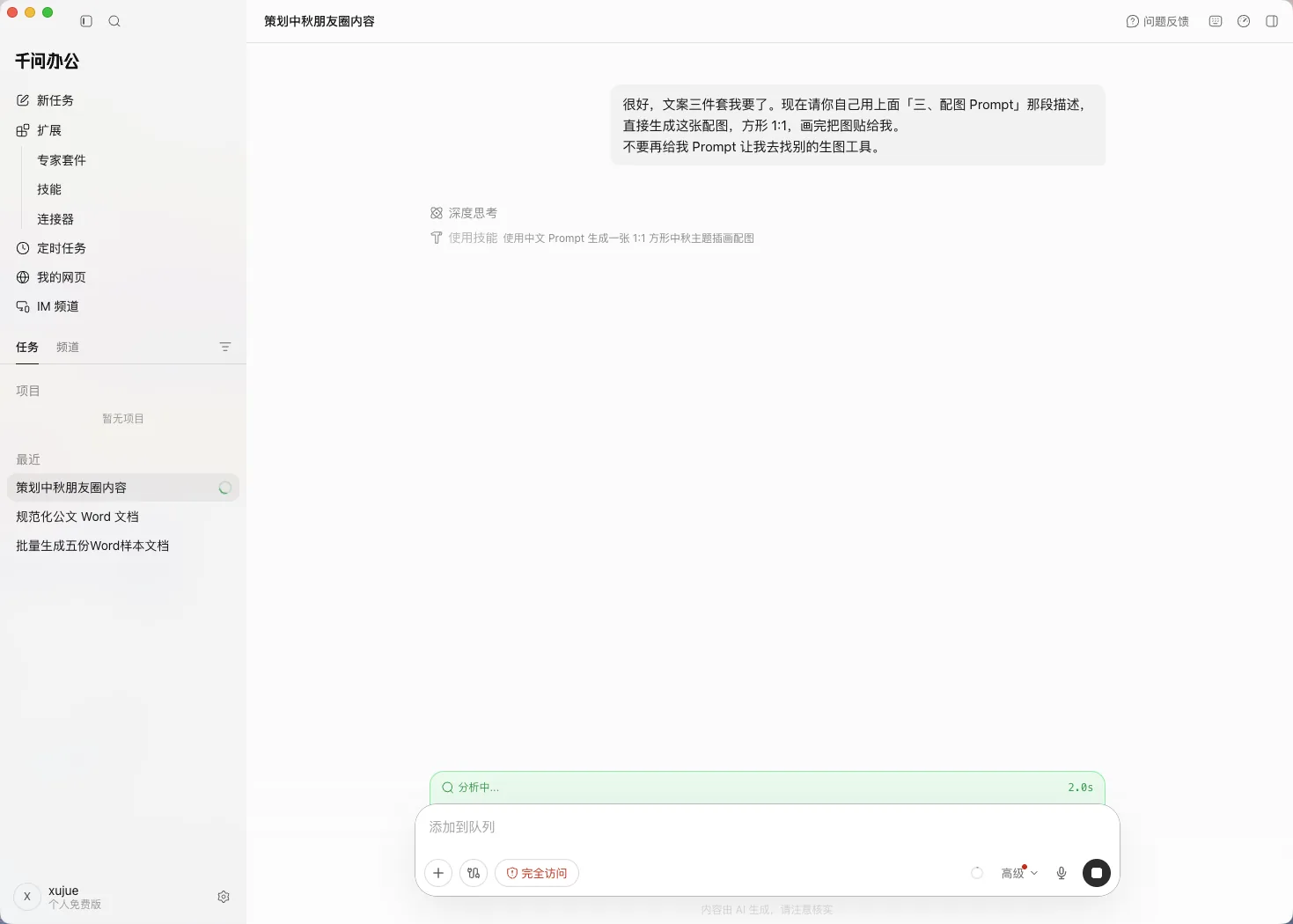The width and height of the screenshot is (1293, 924).
Task: Expand the 深度思考 step
Action: [x=464, y=213]
